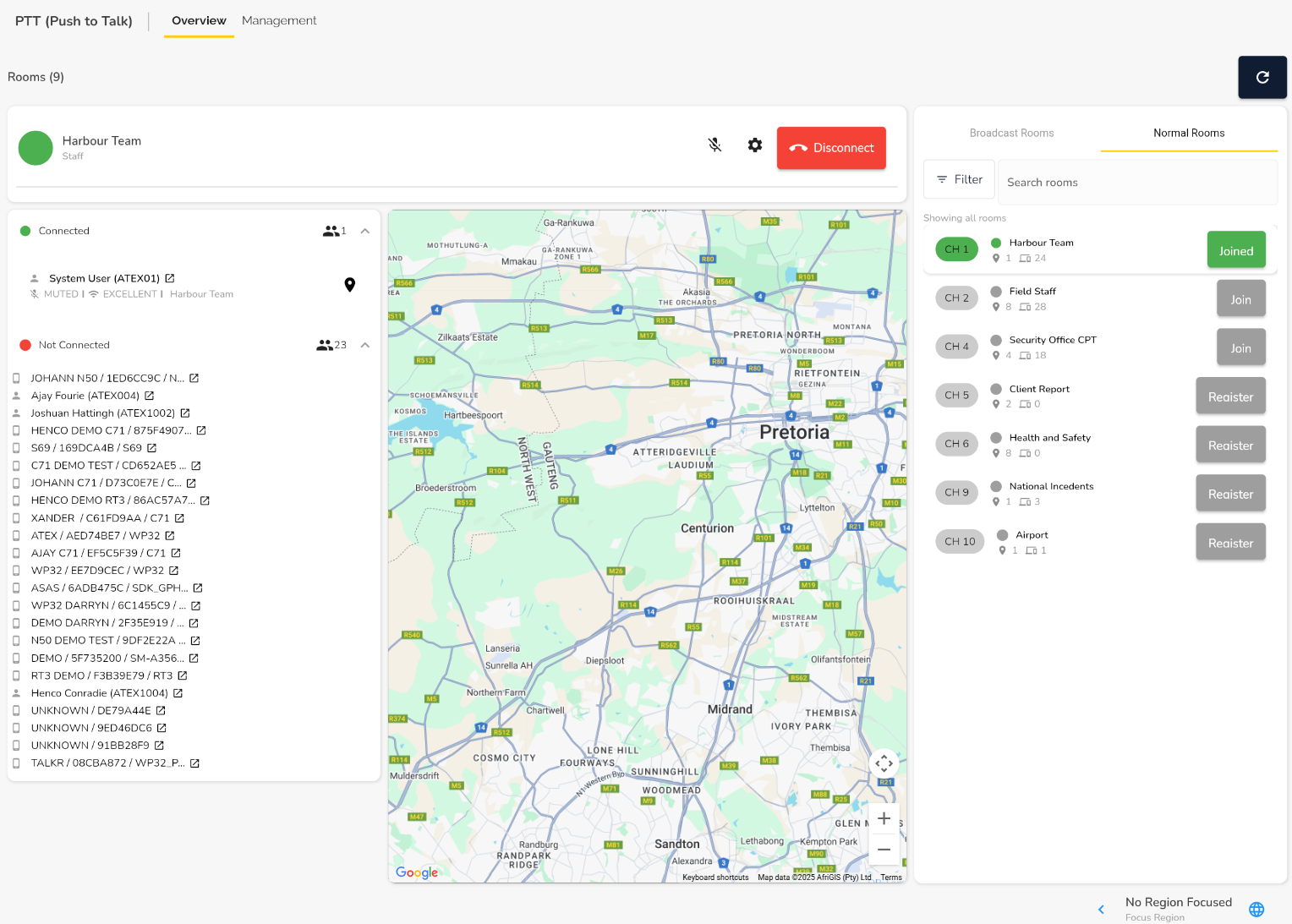Collapse the Not Connected users list
The image size is (1292, 924).
(x=364, y=345)
